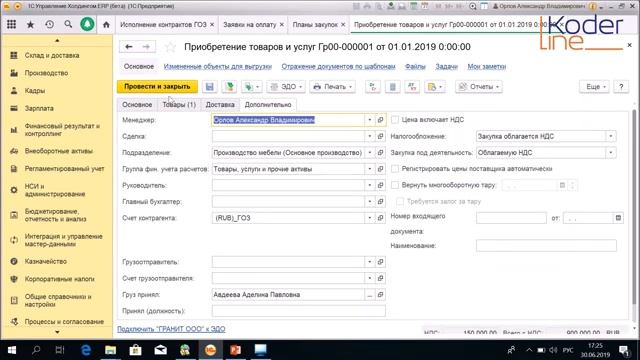Viewport: 640px width, 360px height.
Task: Open File Explorer in taskbar
Action: pyautogui.click(x=111, y=350)
